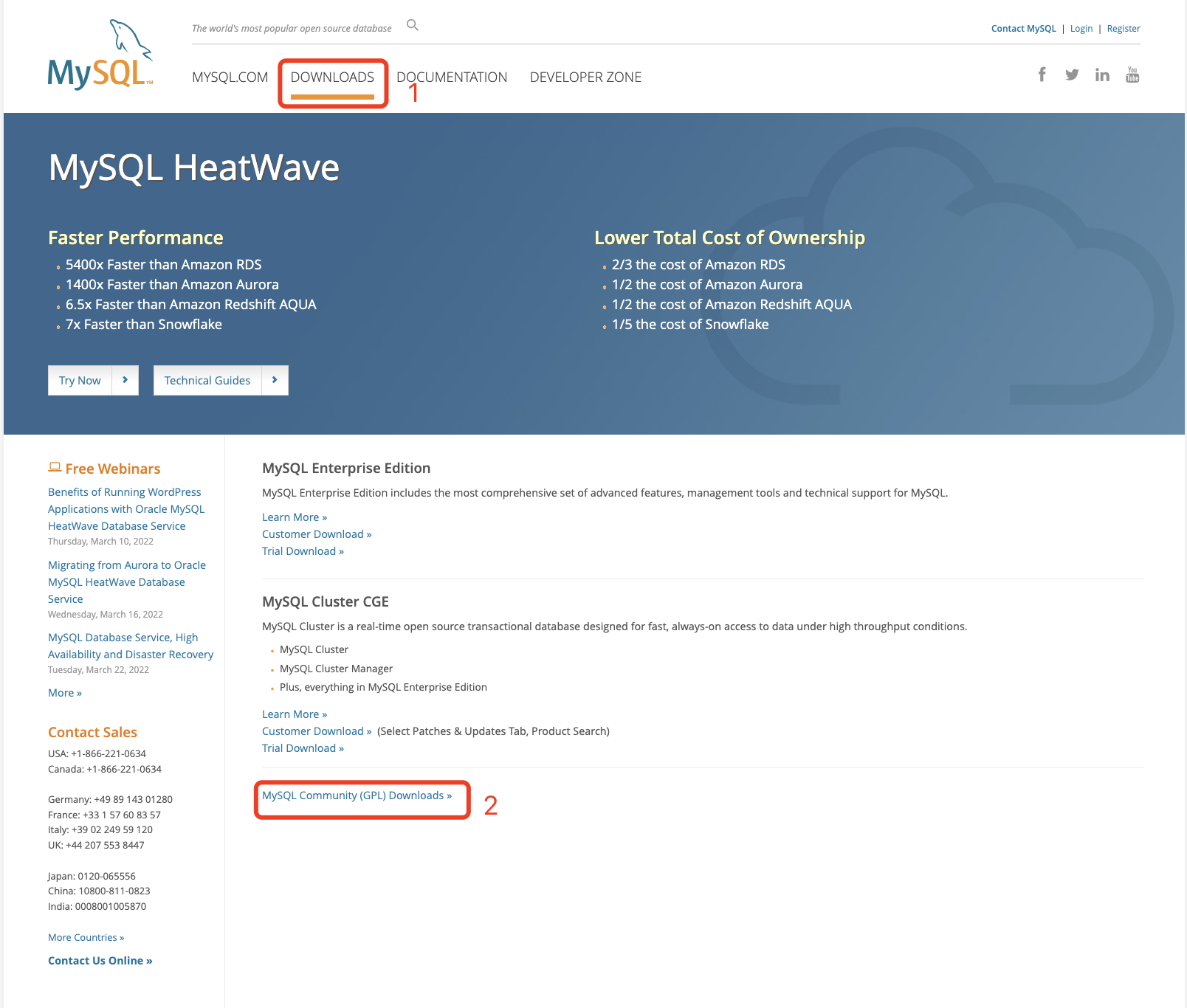This screenshot has width=1187, height=1008.
Task: Click the Faster Performance heading
Action: [x=136, y=238]
